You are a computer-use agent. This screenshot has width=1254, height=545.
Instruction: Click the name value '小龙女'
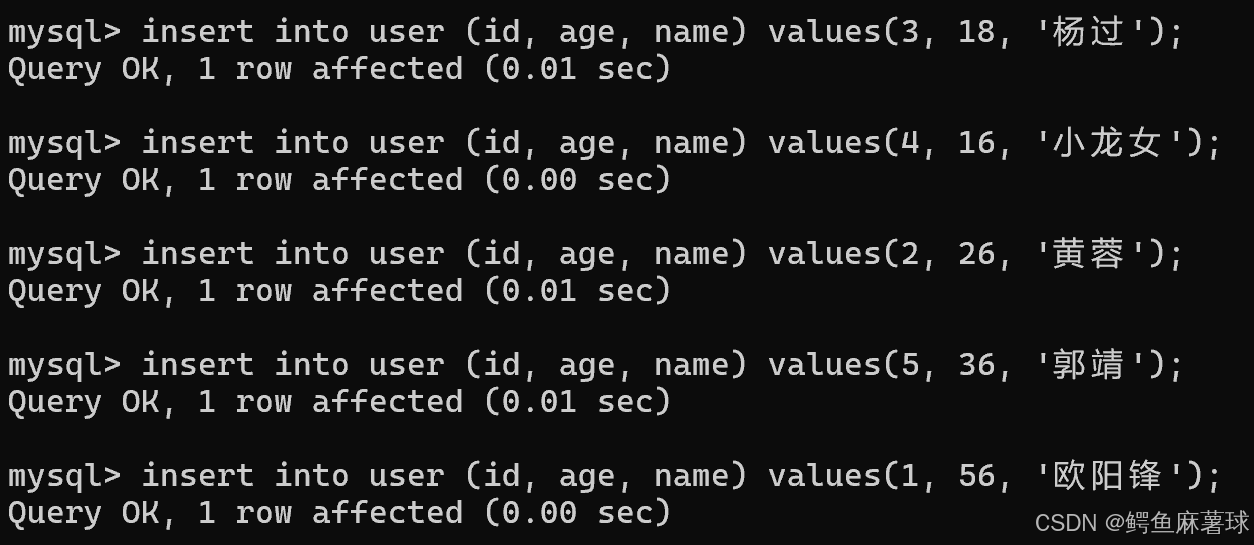1108,144
